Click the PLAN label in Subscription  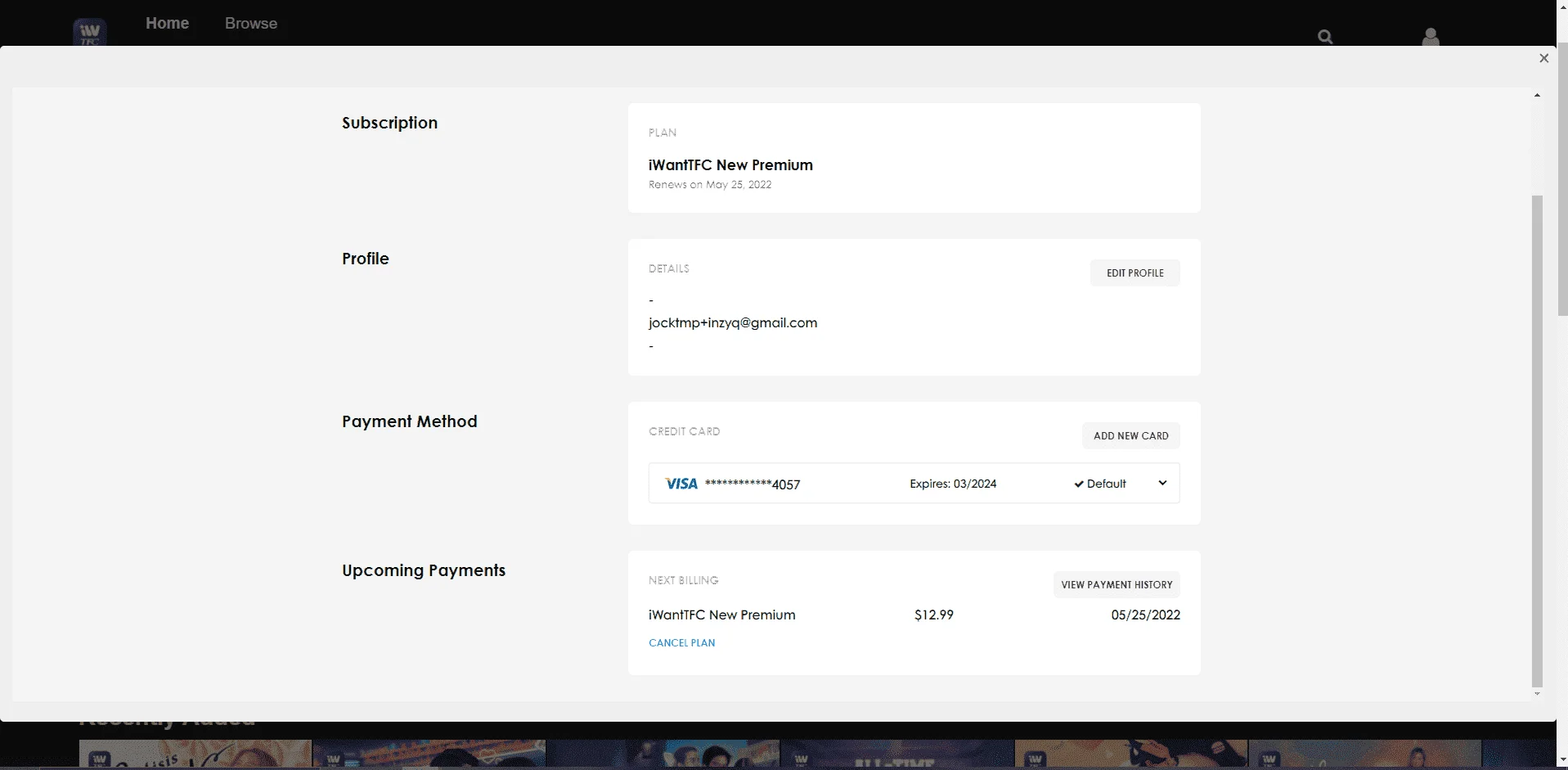point(663,133)
